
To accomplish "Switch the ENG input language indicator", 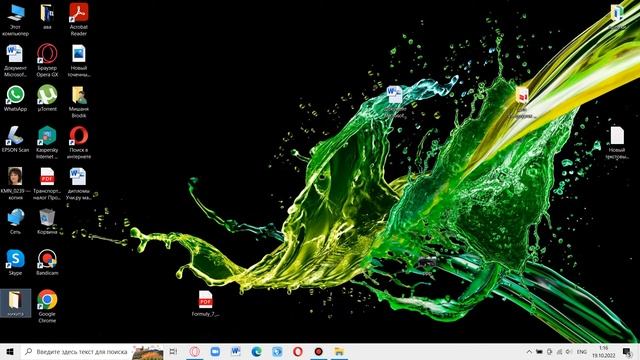I will pyautogui.click(x=582, y=351).
